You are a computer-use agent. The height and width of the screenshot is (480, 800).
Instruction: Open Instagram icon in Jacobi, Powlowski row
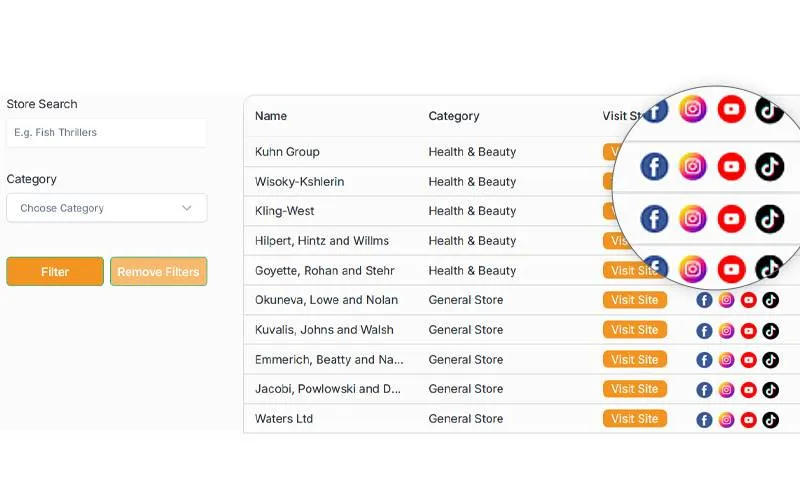tap(727, 390)
